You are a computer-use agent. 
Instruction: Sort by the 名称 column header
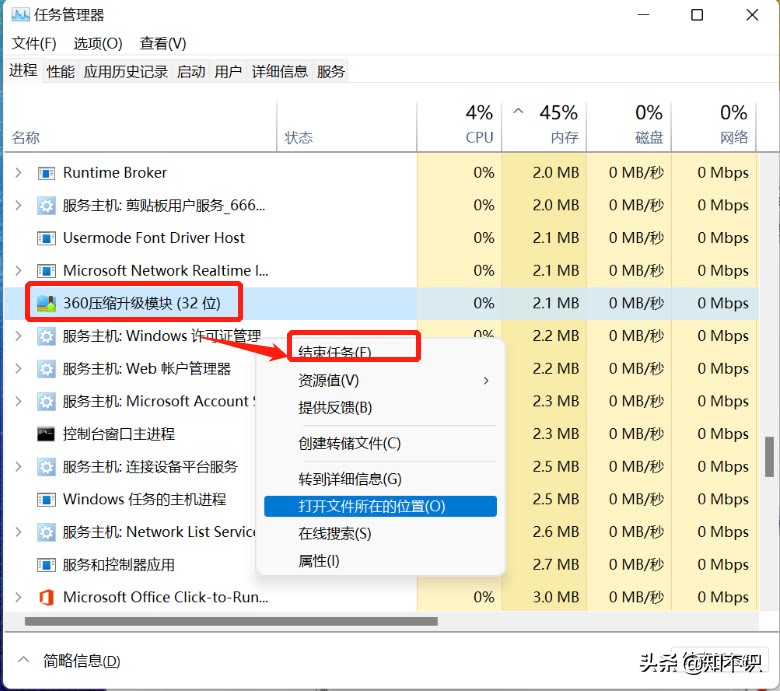click(140, 126)
